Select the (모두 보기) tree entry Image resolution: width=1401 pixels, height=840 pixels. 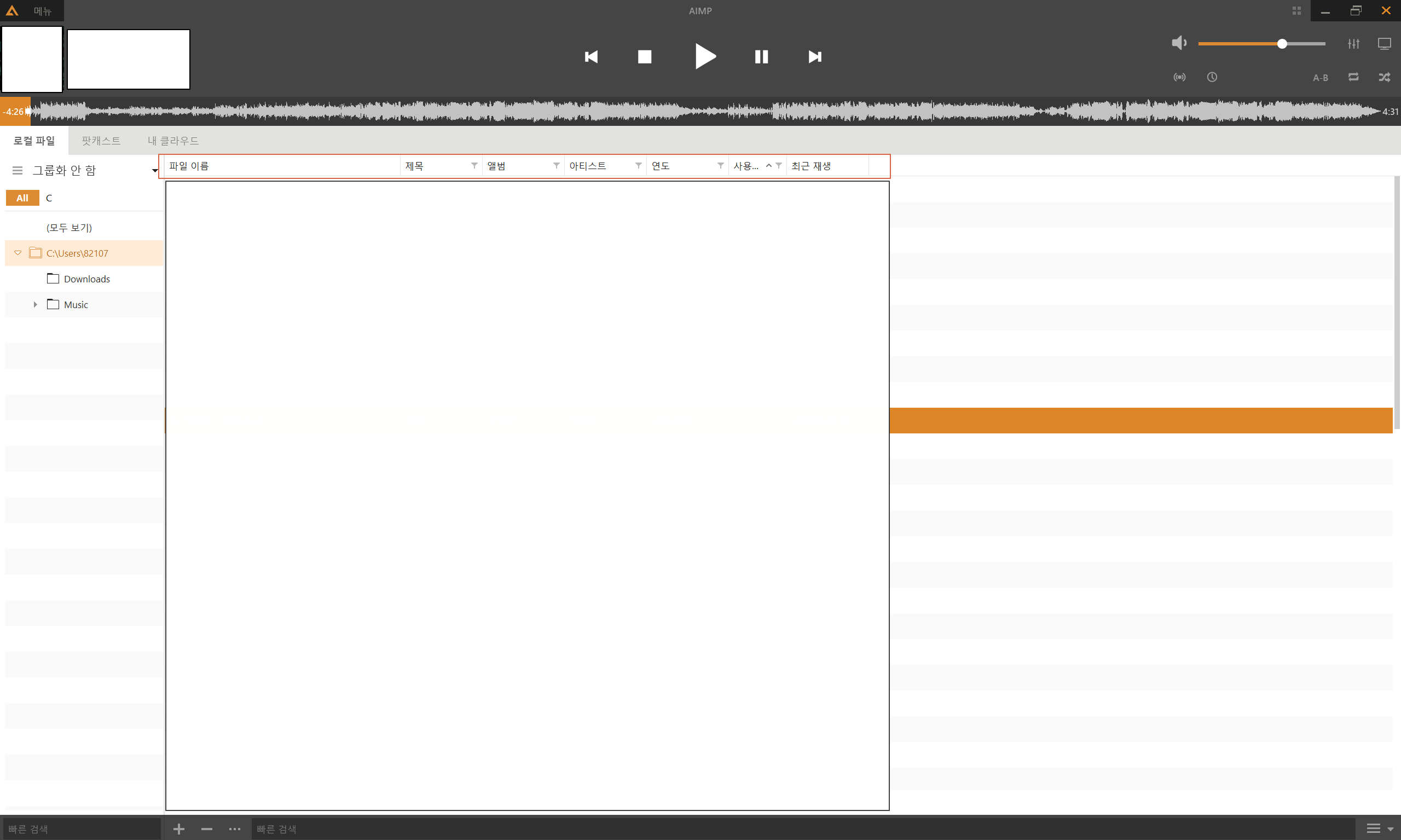coord(69,228)
